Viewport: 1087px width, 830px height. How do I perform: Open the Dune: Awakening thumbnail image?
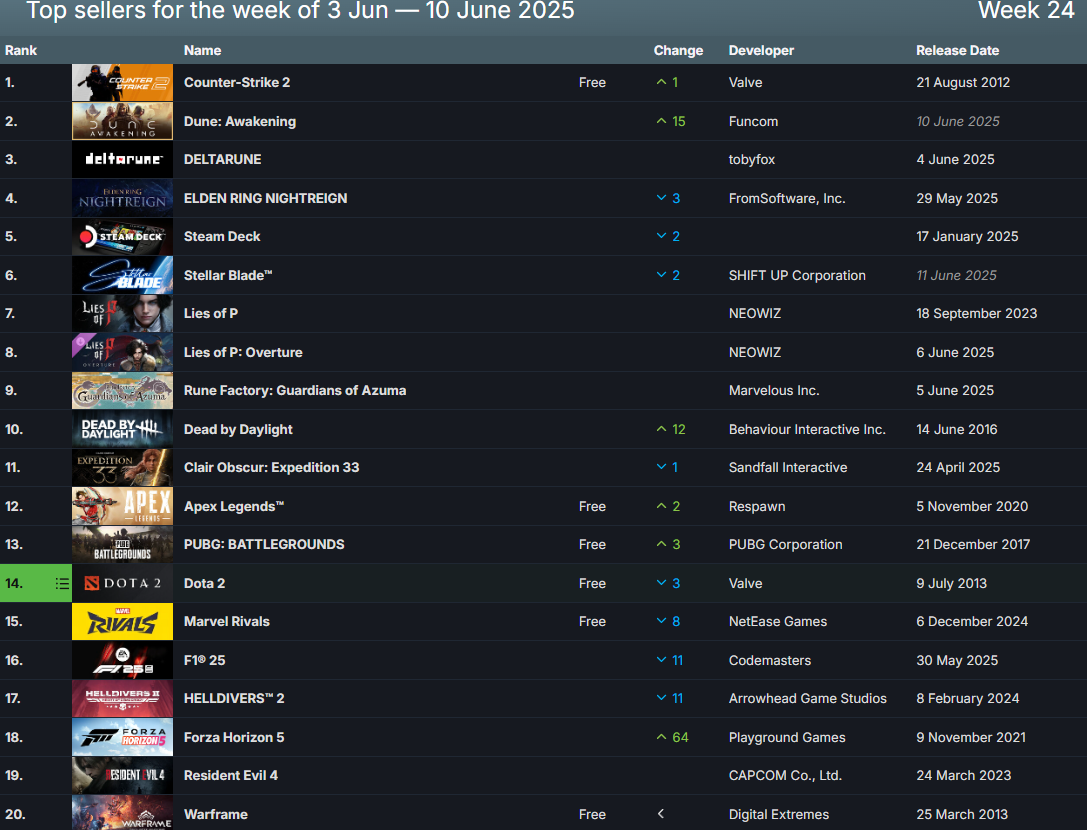click(123, 121)
